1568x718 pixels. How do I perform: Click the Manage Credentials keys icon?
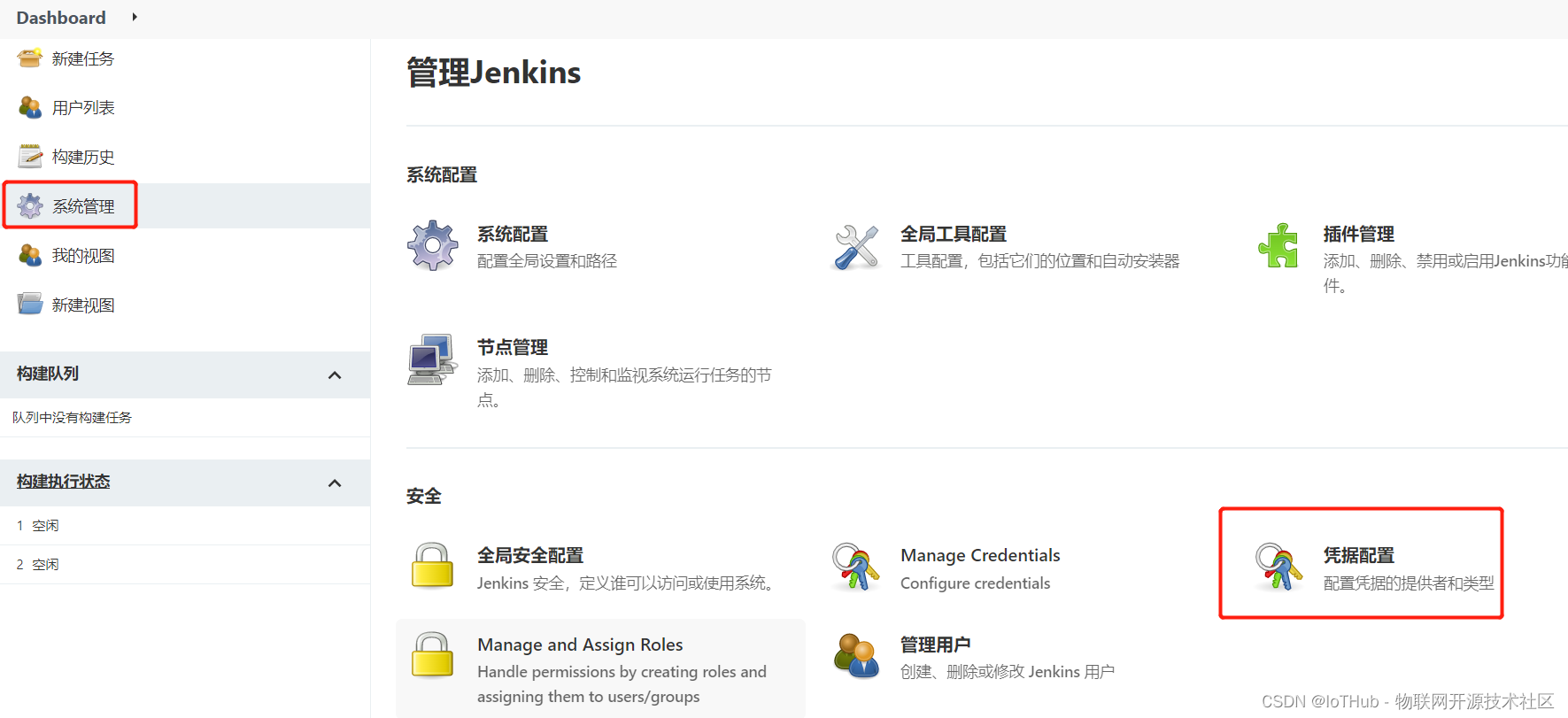(x=855, y=567)
